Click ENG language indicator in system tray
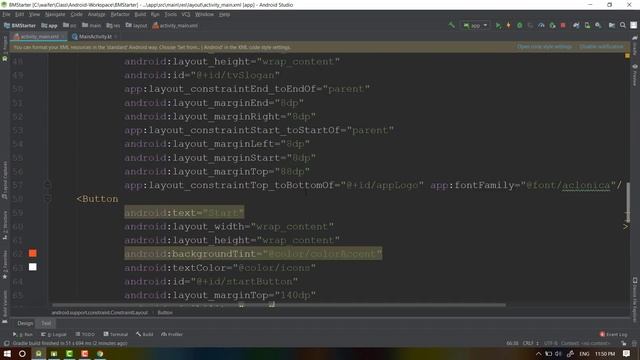640x360 pixels. coord(584,353)
